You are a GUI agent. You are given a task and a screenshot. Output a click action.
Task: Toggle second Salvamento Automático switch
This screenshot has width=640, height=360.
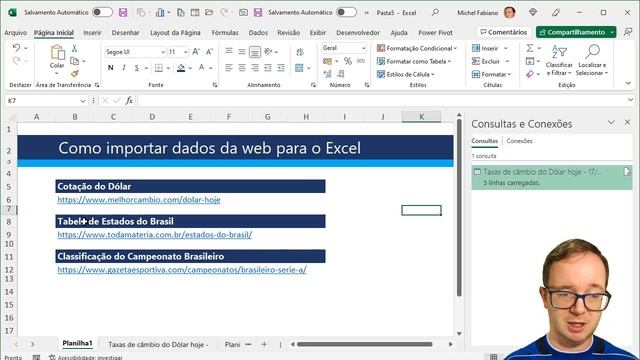pos(346,12)
